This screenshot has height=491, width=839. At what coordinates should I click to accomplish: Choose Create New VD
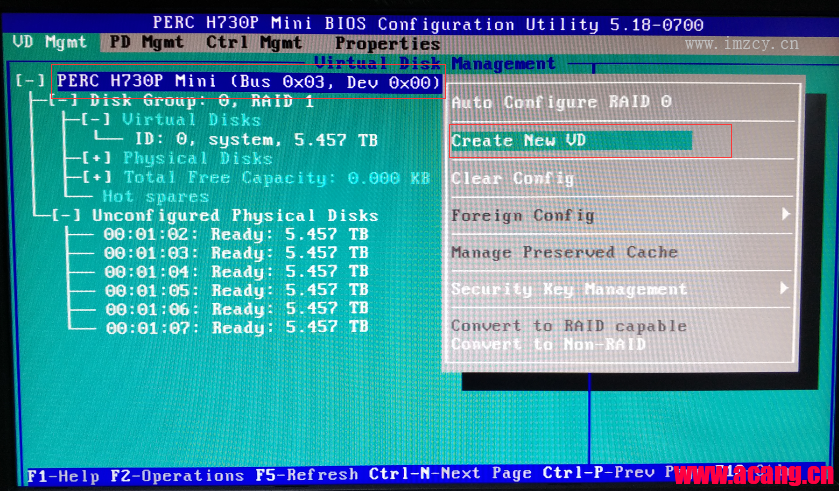point(571,141)
